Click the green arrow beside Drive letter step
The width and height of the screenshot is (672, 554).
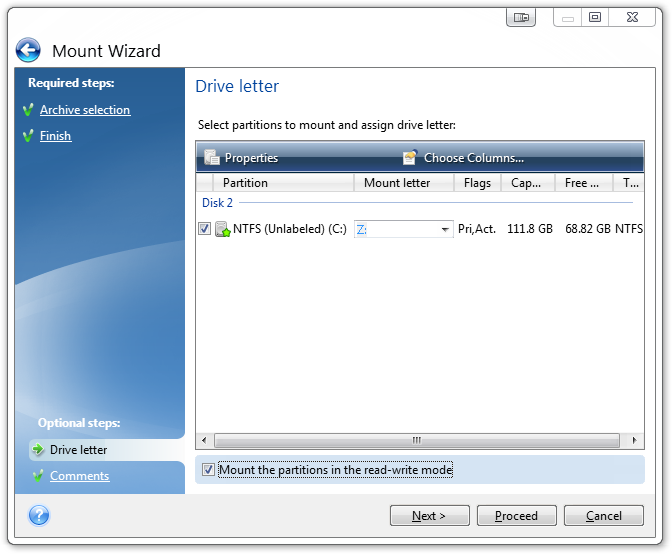[x=38, y=449]
